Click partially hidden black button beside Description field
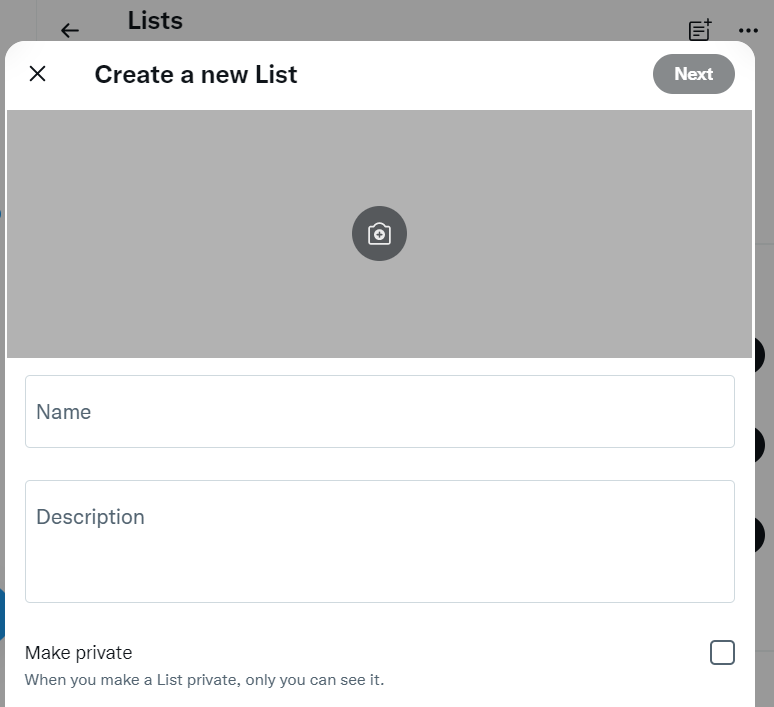The image size is (774, 707). point(760,535)
